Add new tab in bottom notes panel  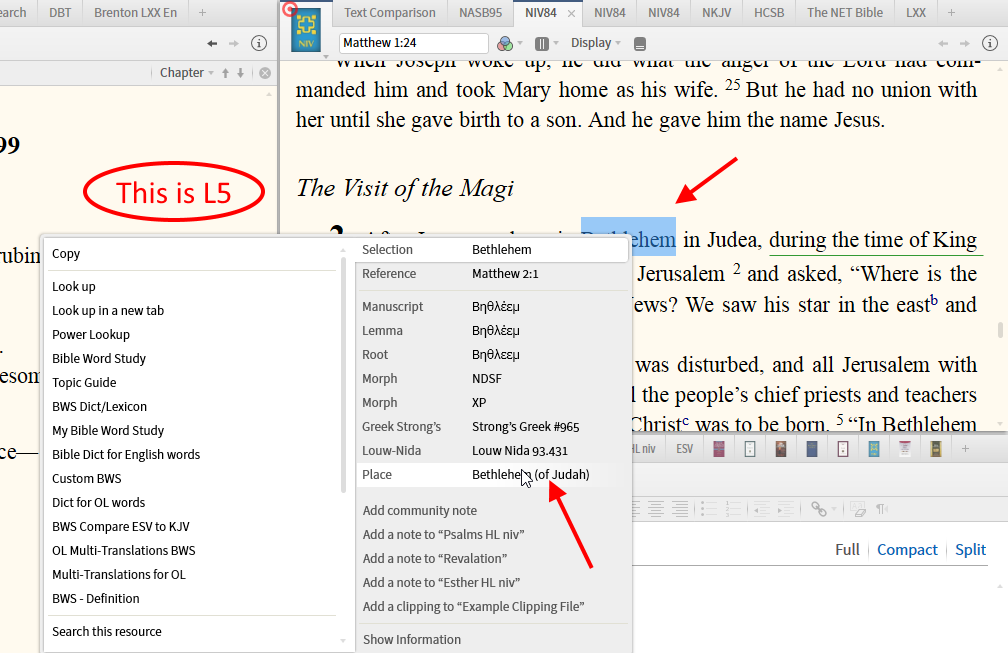[x=965, y=449]
